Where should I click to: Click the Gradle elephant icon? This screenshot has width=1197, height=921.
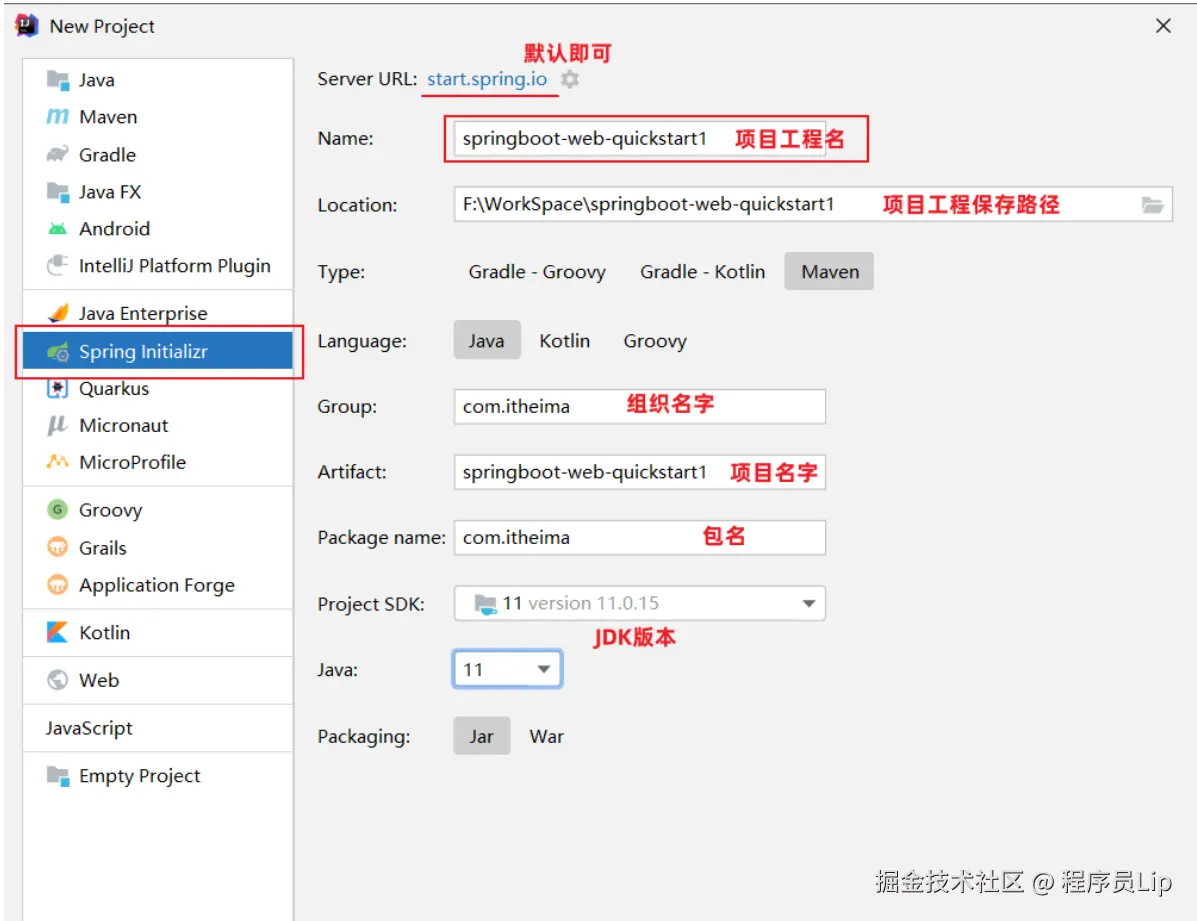(58, 154)
